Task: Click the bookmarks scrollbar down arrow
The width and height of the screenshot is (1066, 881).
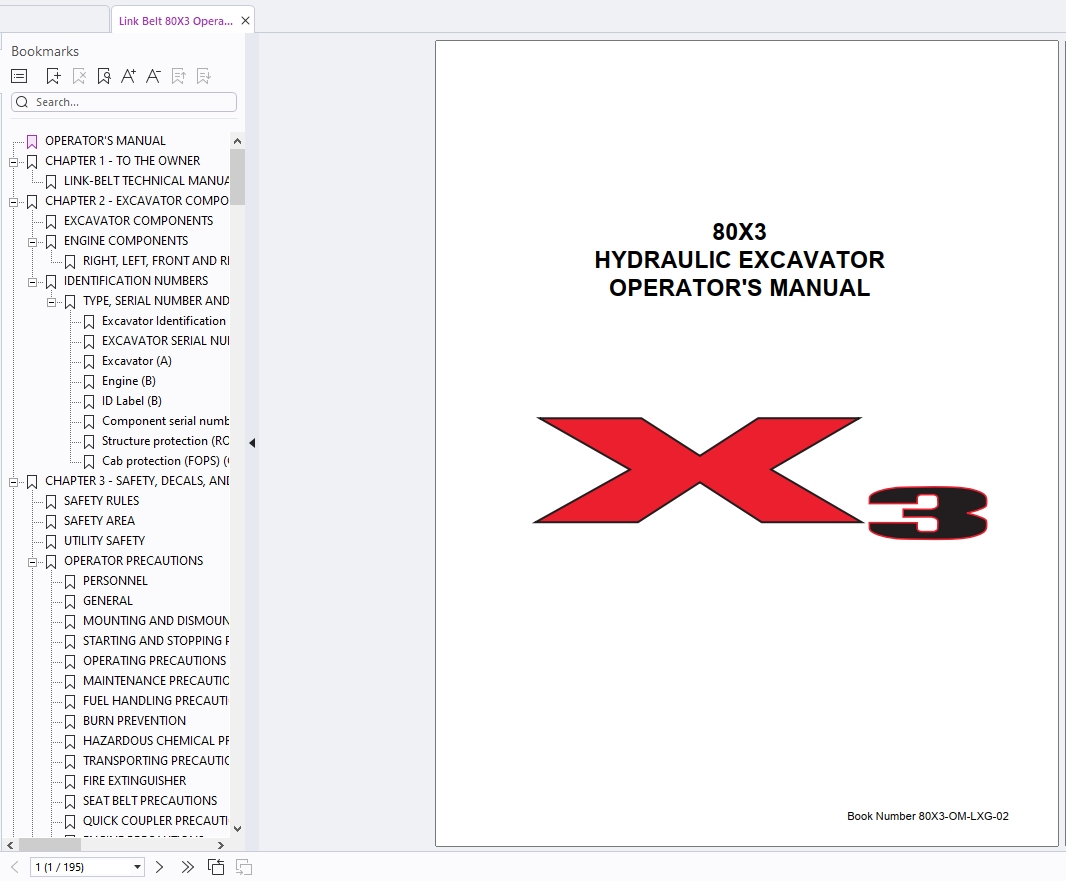Action: (x=237, y=829)
